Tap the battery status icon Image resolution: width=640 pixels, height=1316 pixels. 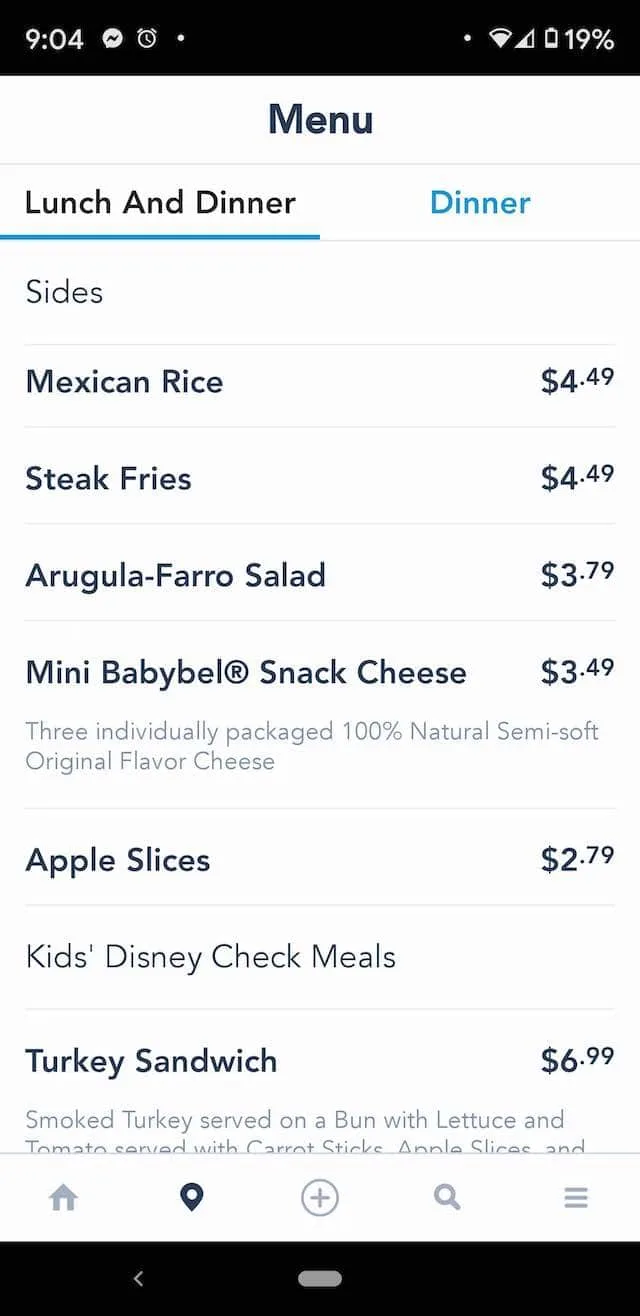549,39
